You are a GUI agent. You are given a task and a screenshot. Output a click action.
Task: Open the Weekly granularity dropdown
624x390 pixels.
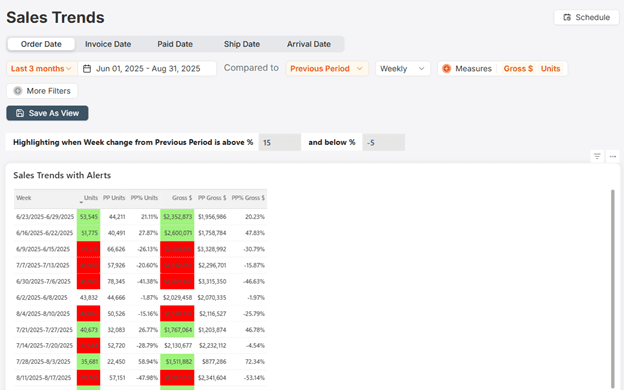(x=402, y=68)
